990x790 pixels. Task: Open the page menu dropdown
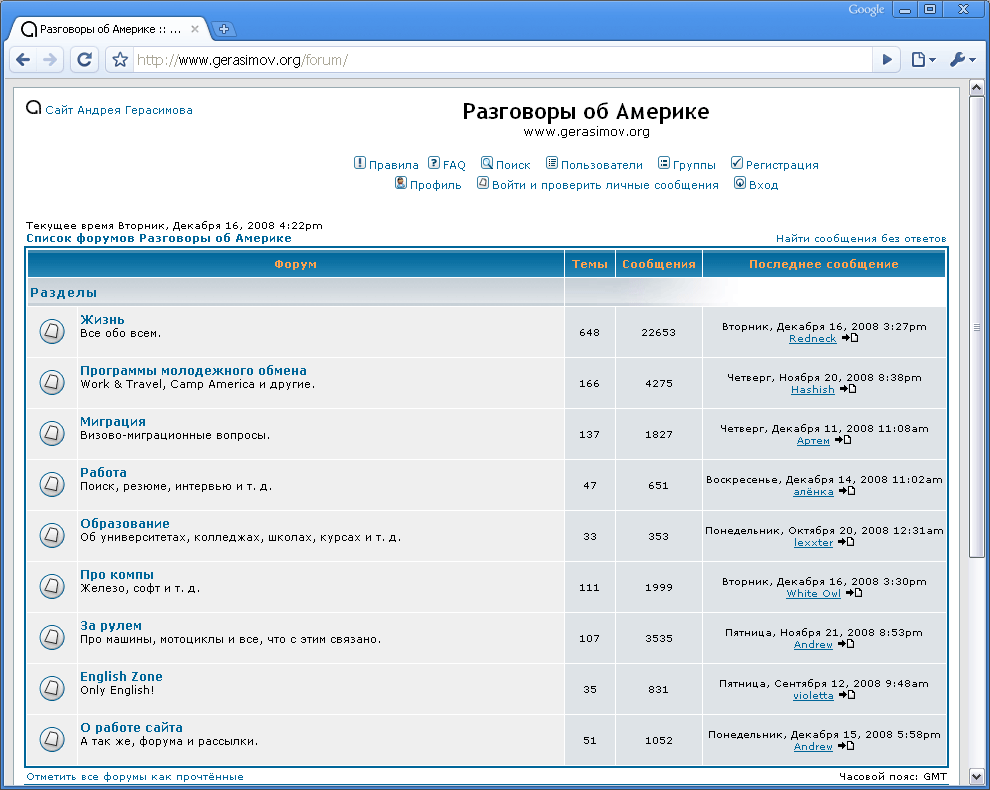tap(923, 60)
